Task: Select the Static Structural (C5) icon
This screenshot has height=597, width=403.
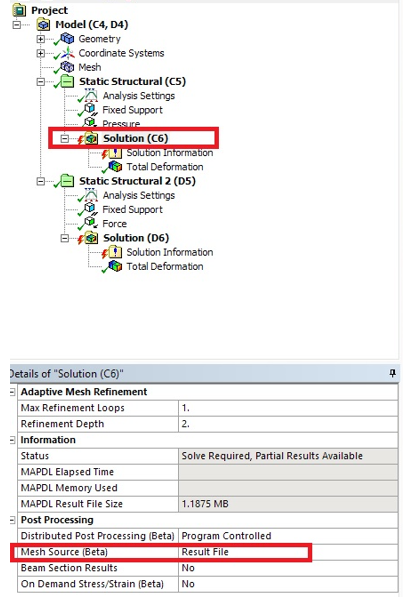Action: point(67,81)
